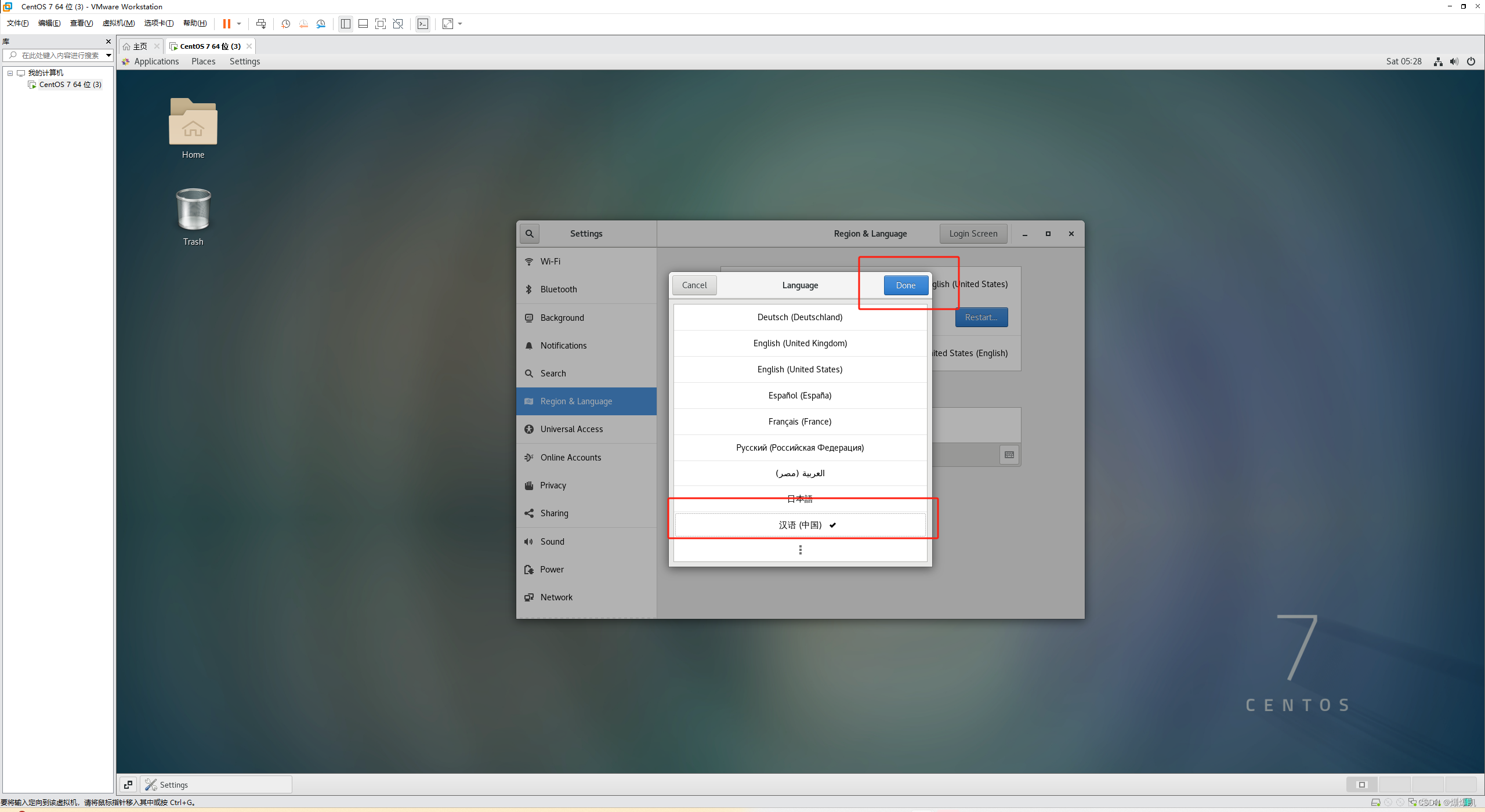Open Bluetooth settings in the sidebar
This screenshot has width=1485, height=812.
coord(586,289)
